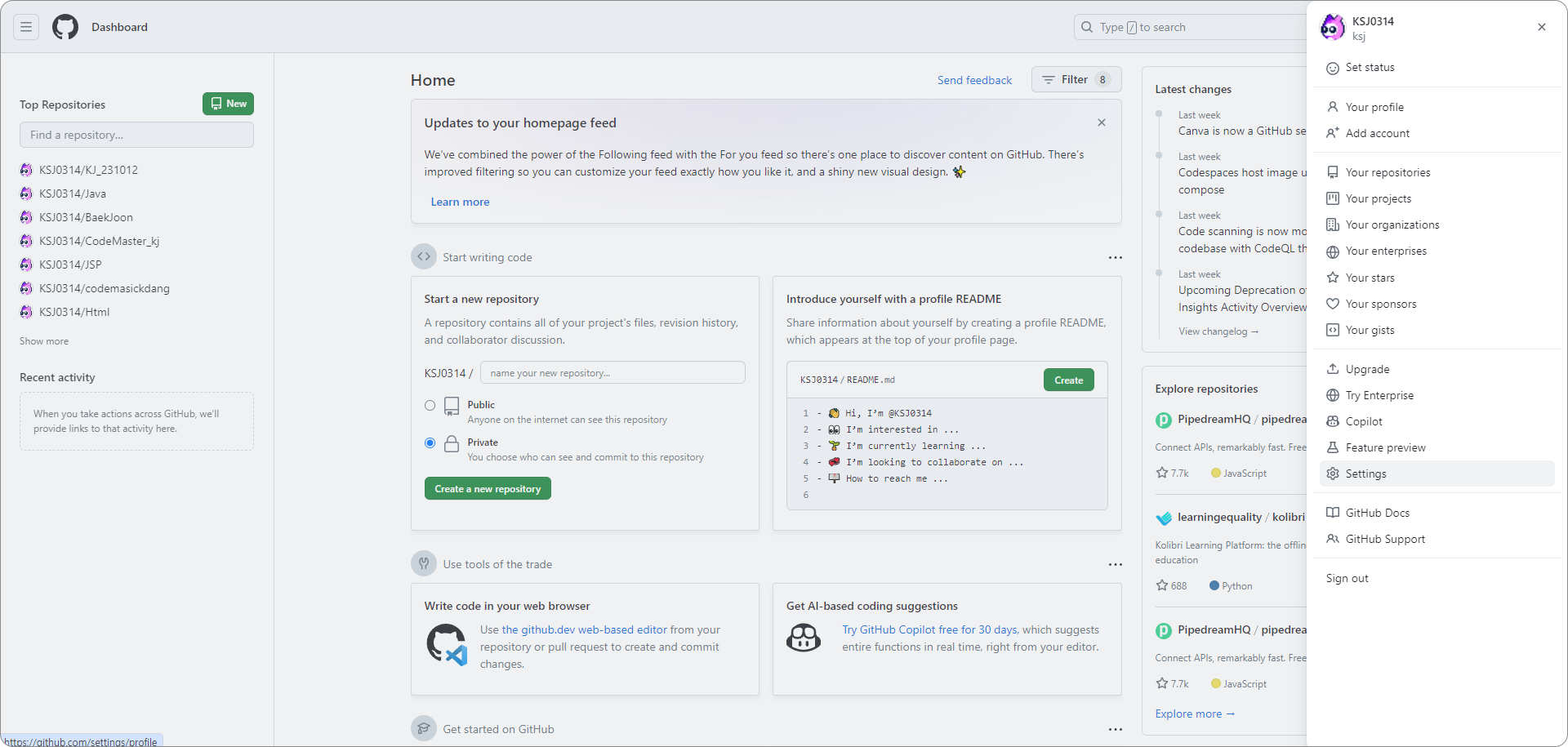
Task: Choose Your organizations in the user menu
Action: click(x=1437, y=225)
